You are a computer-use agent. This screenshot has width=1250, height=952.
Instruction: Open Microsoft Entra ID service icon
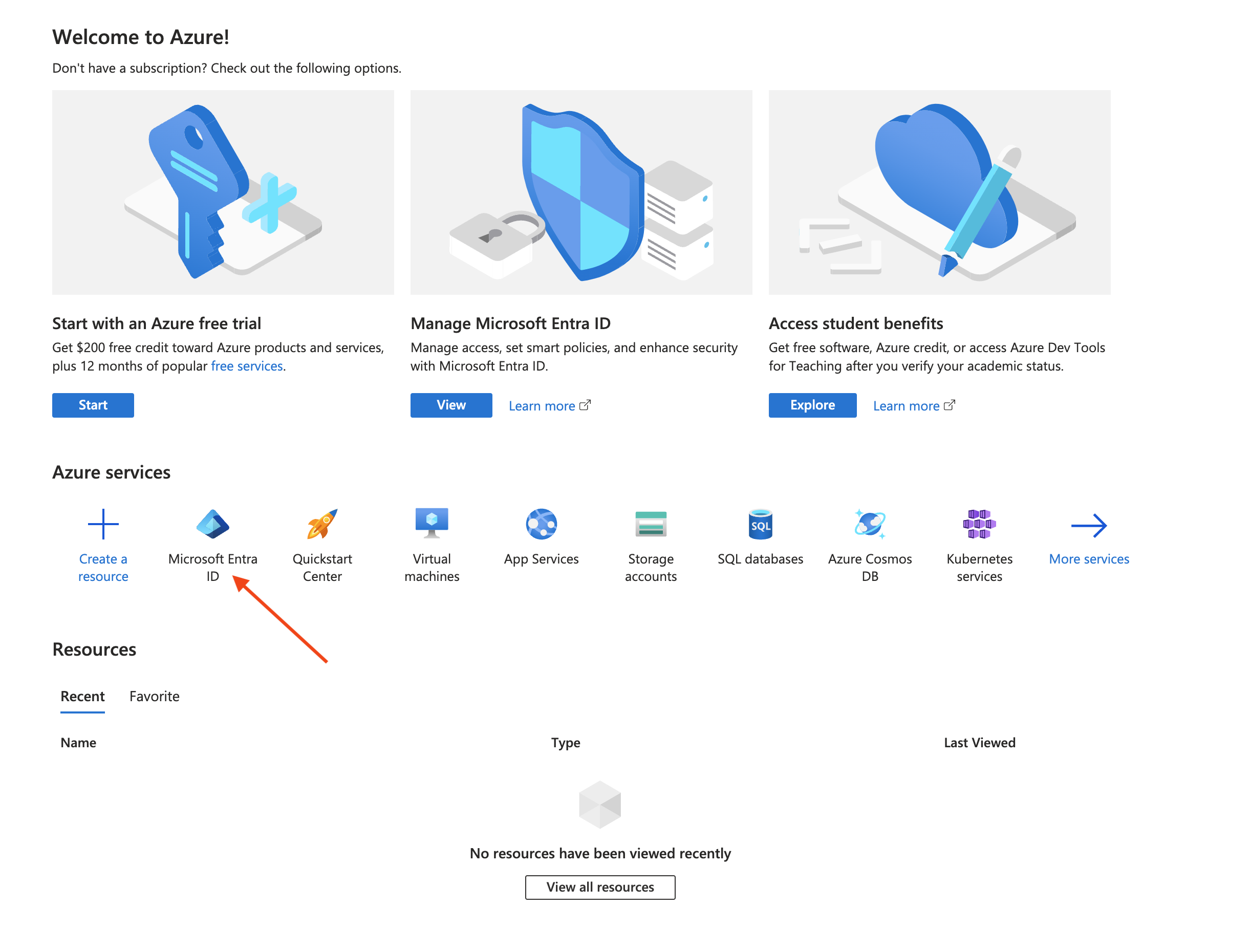click(212, 524)
